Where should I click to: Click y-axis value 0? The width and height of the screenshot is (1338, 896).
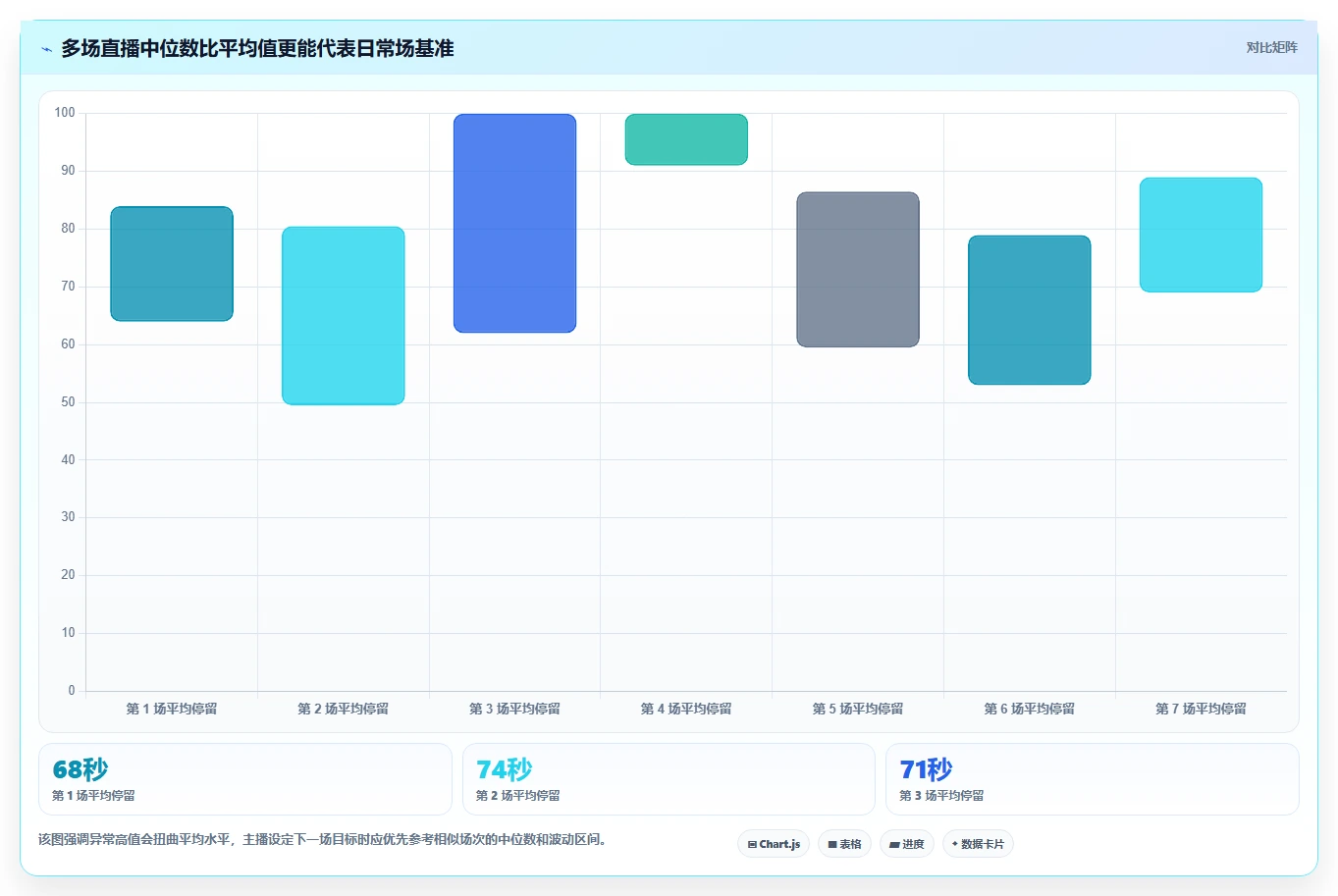(x=72, y=691)
